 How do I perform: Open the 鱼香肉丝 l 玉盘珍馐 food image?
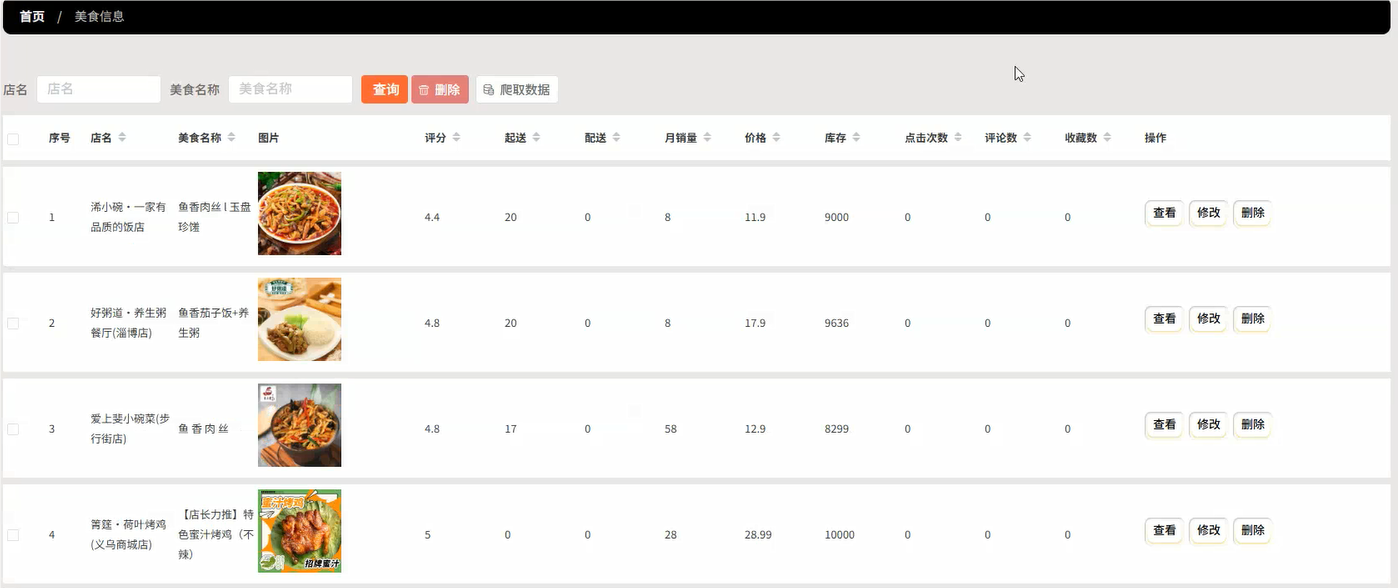click(x=299, y=213)
